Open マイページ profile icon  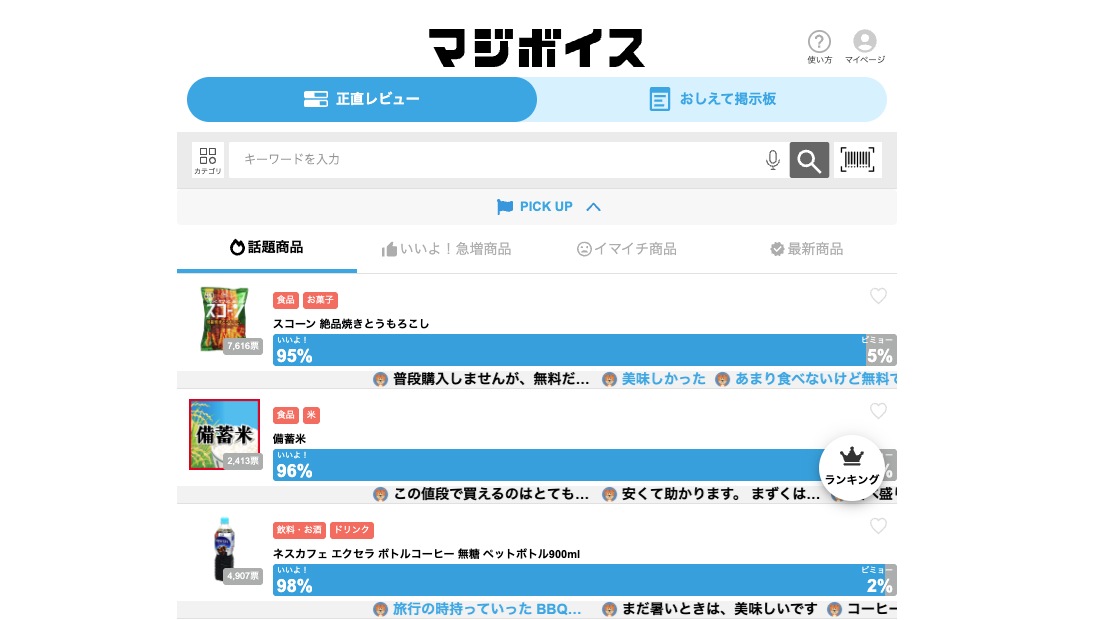tap(864, 46)
